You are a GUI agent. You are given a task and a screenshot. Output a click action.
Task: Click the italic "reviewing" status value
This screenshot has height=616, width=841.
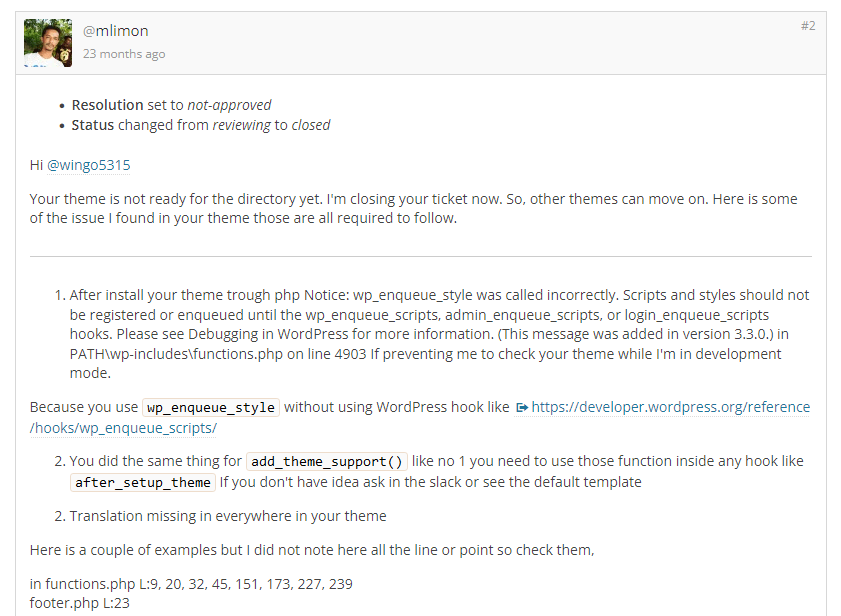[x=241, y=125]
